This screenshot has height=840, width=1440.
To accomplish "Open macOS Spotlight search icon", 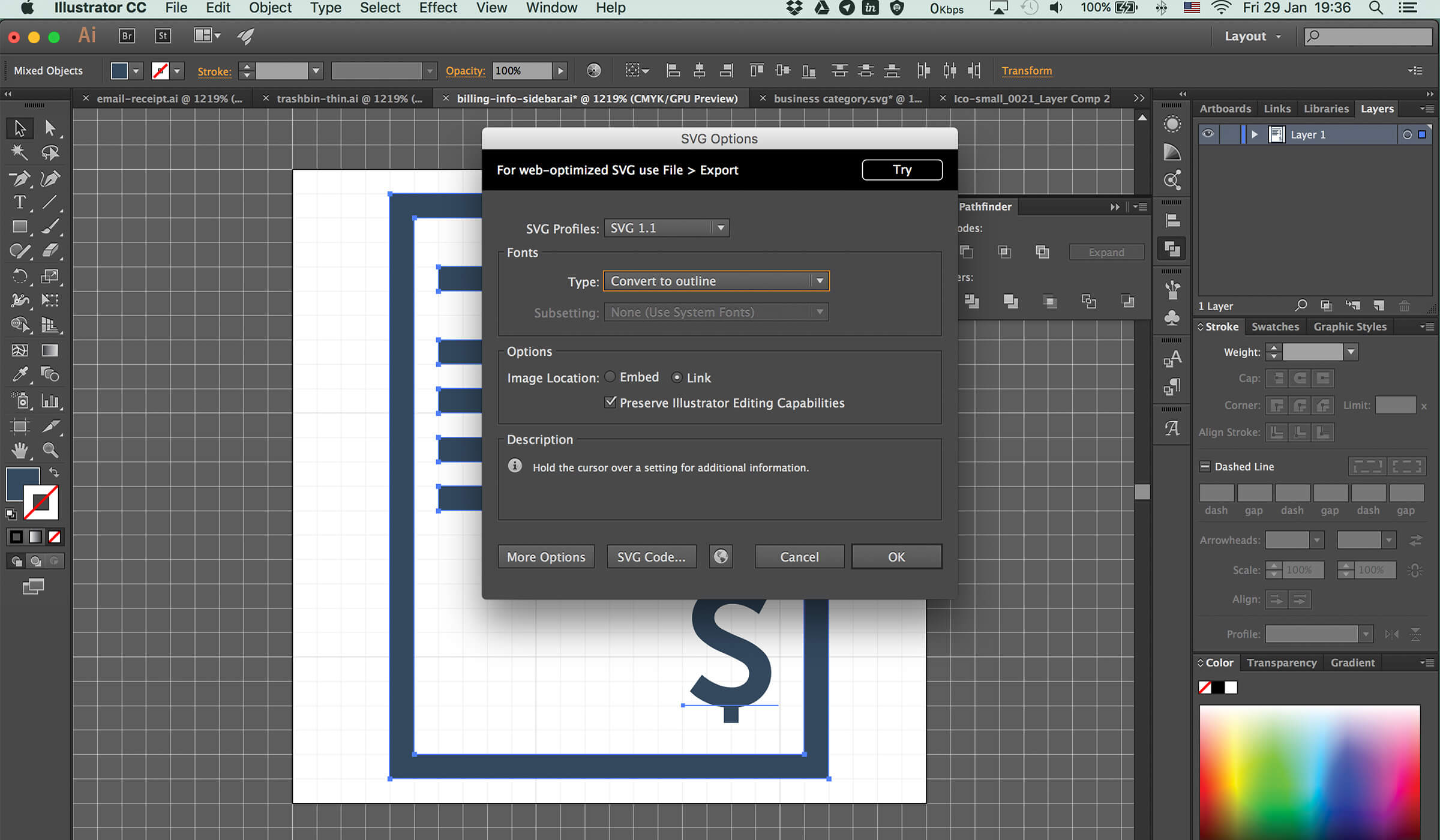I will pos(1376,8).
